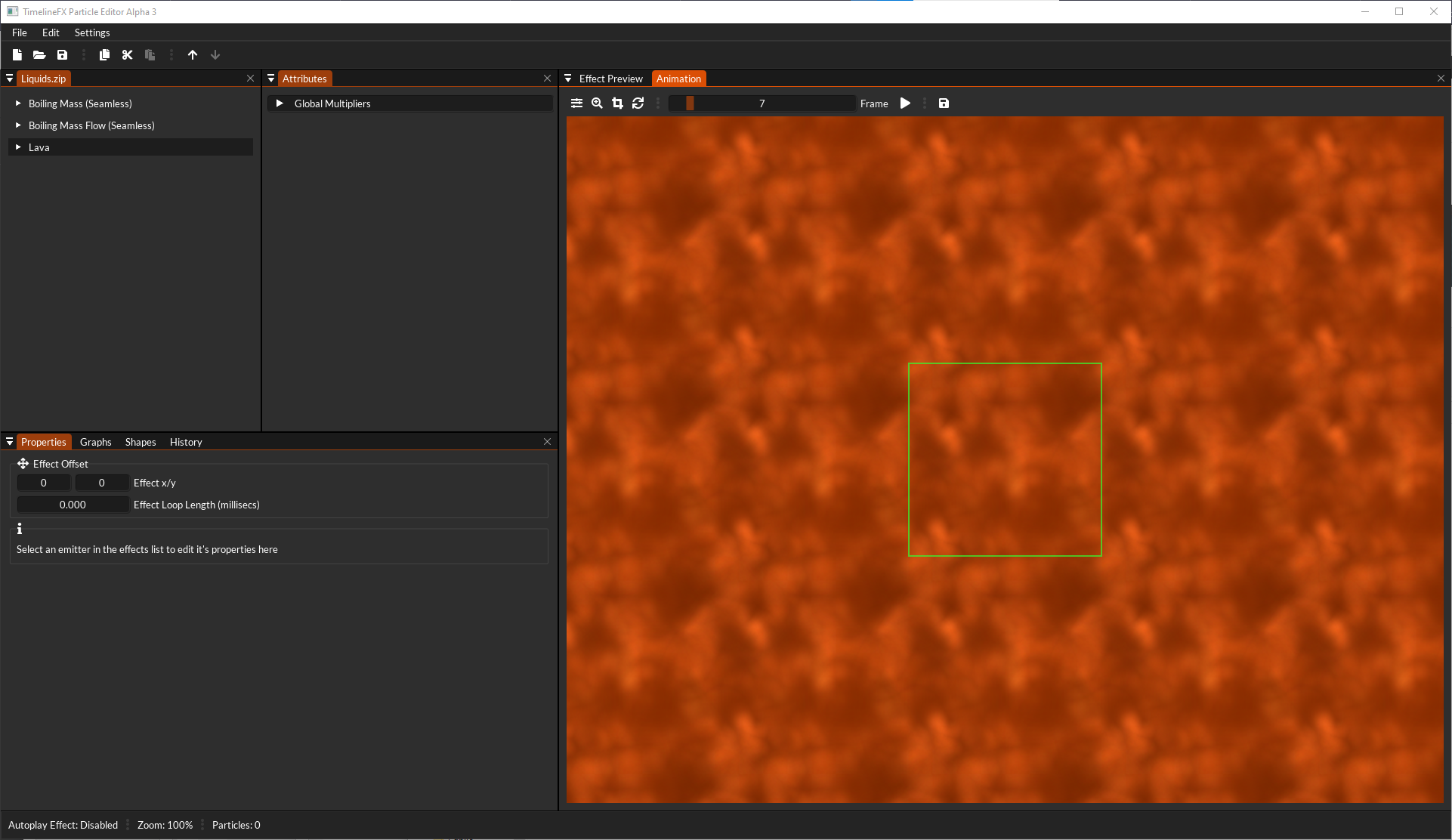Open the History tab

point(186,442)
